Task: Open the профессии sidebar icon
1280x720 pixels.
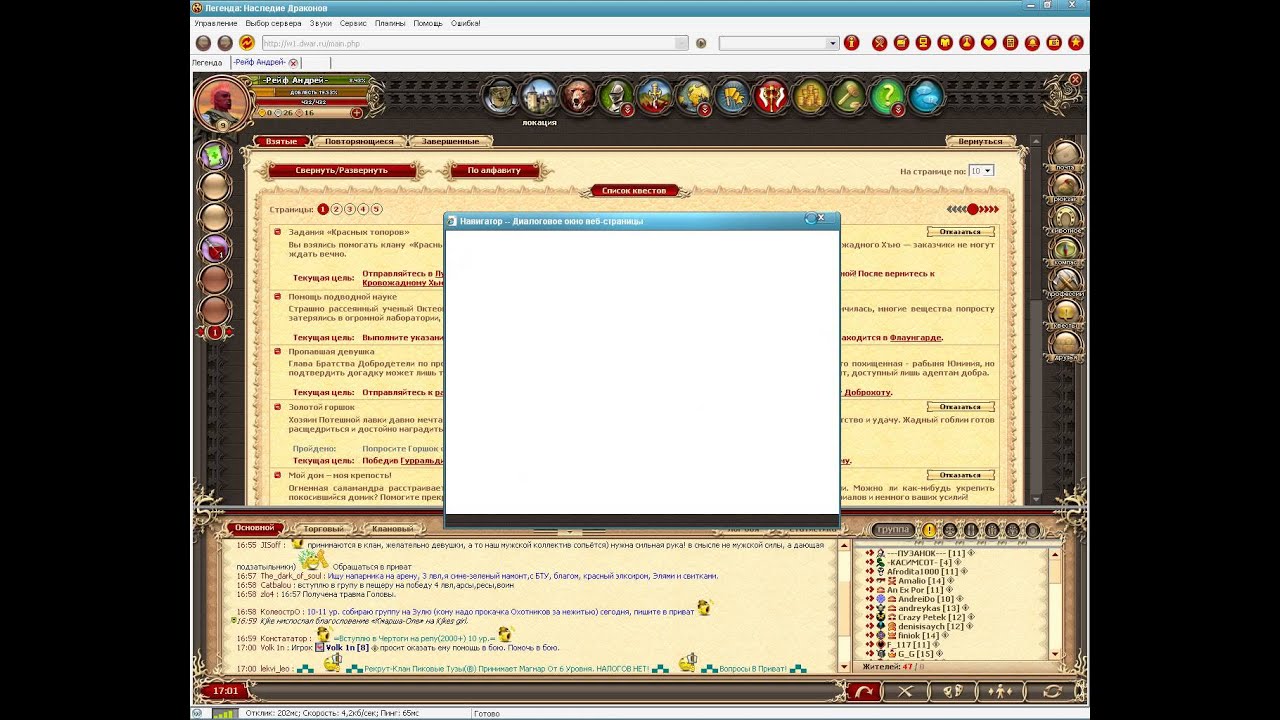Action: click(x=1067, y=283)
